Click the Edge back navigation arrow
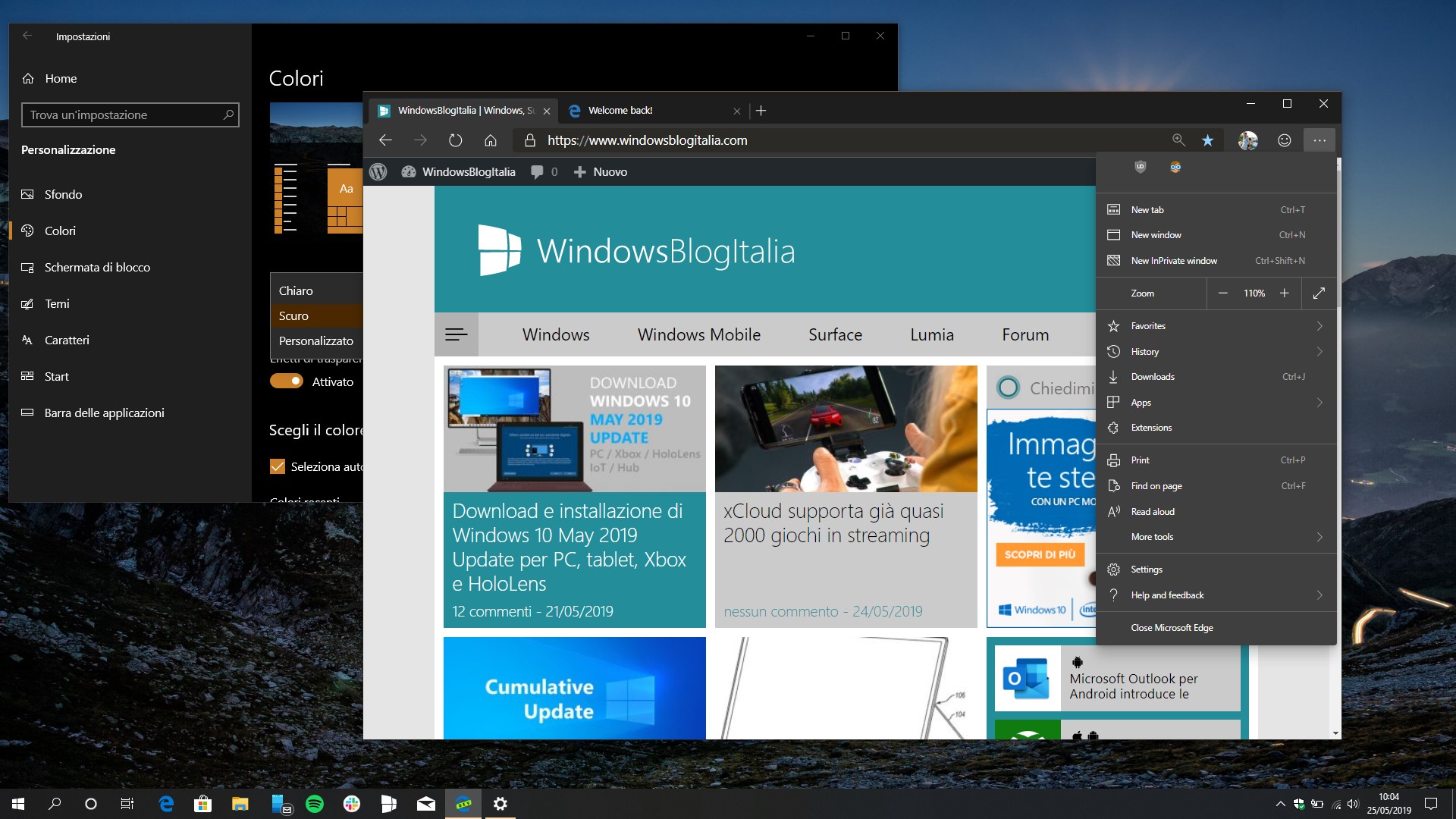This screenshot has width=1456, height=819. click(x=385, y=140)
